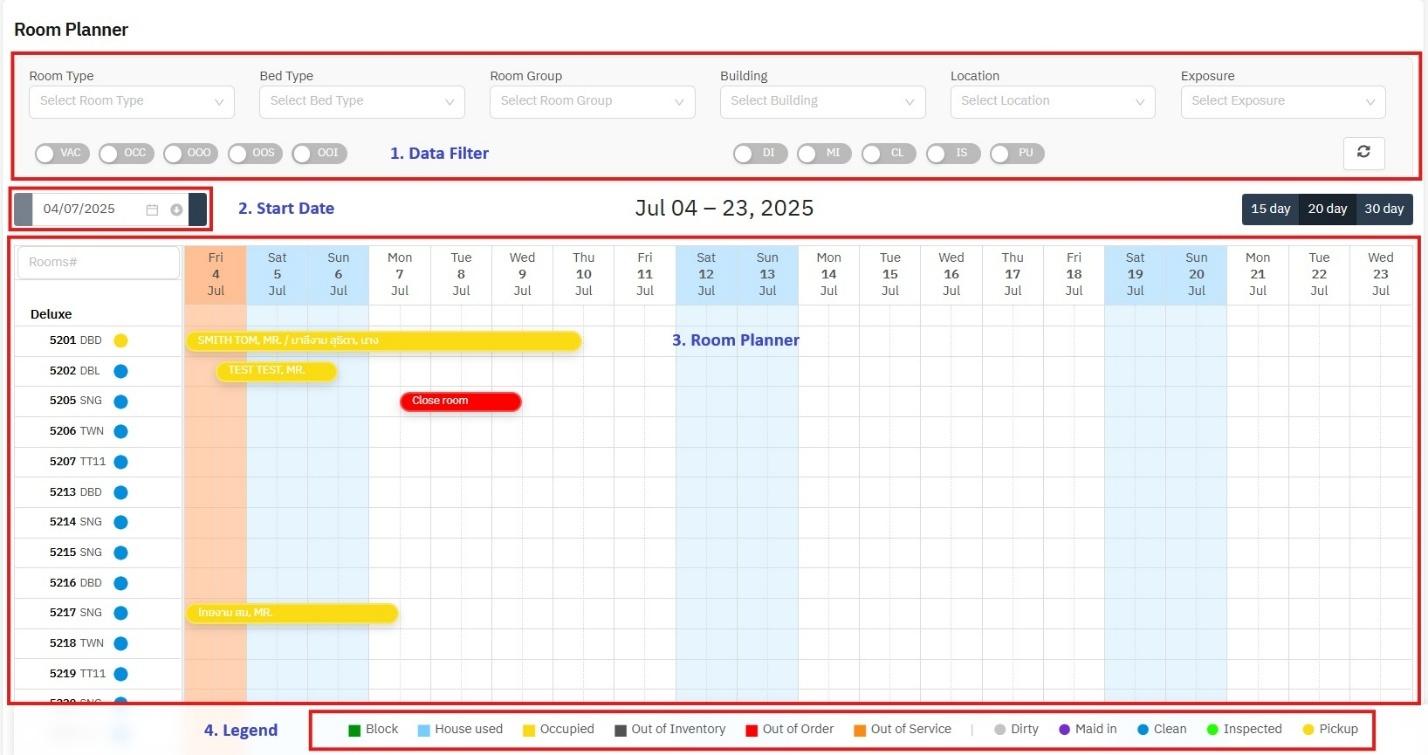Image resolution: width=1428 pixels, height=755 pixels.
Task: Expand the Bed Type dropdown
Action: click(361, 101)
